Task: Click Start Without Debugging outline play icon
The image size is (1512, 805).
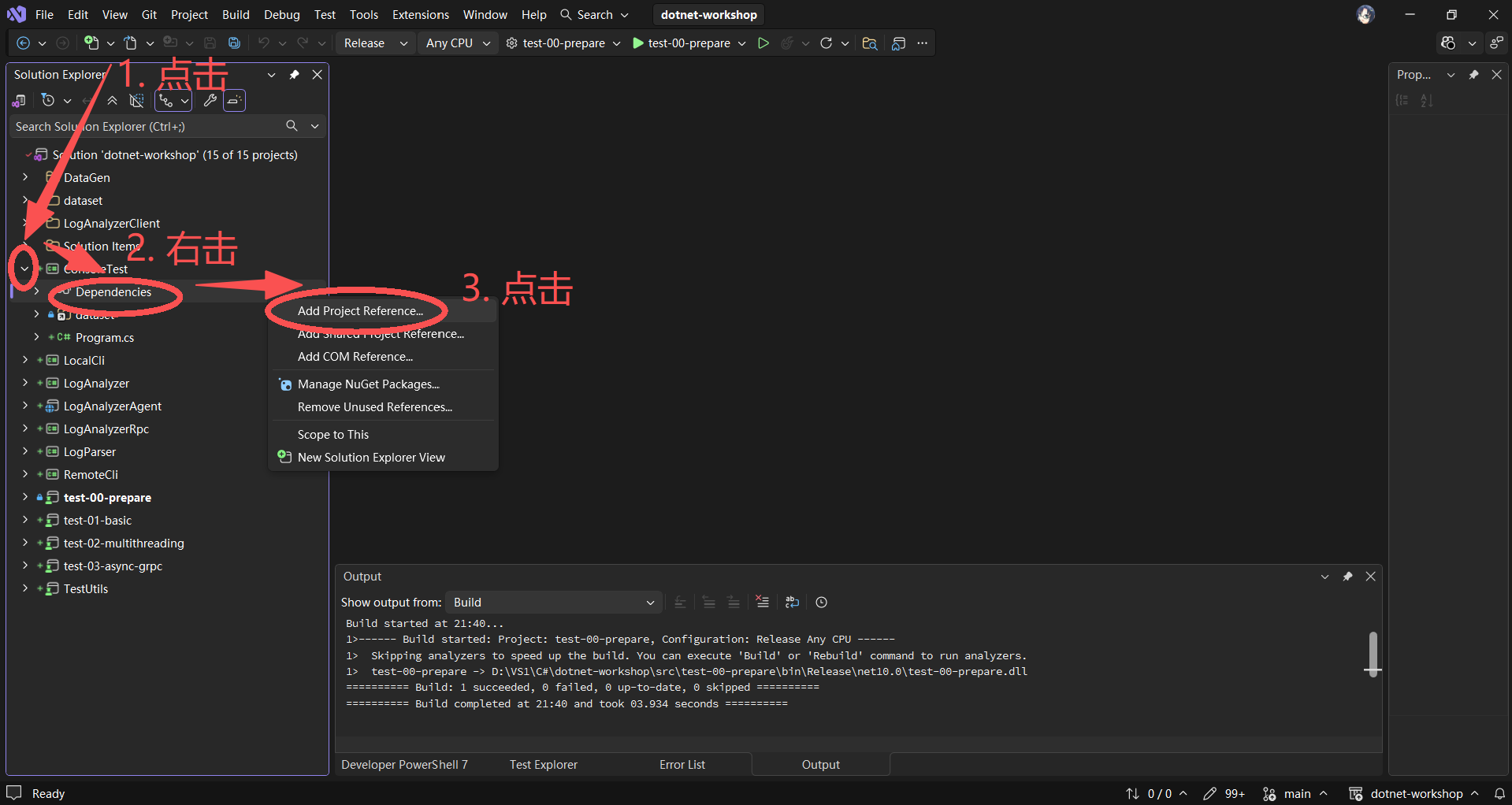Action: (763, 43)
